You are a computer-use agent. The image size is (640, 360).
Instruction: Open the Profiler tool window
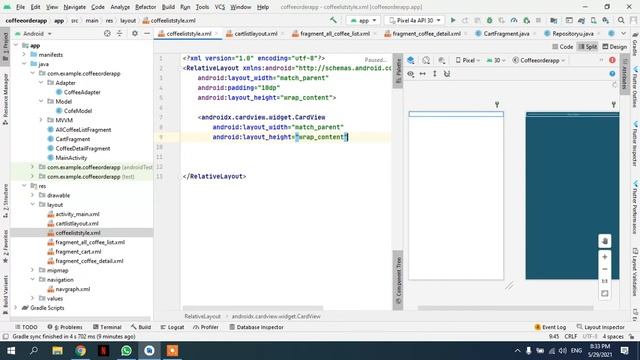click(206, 327)
